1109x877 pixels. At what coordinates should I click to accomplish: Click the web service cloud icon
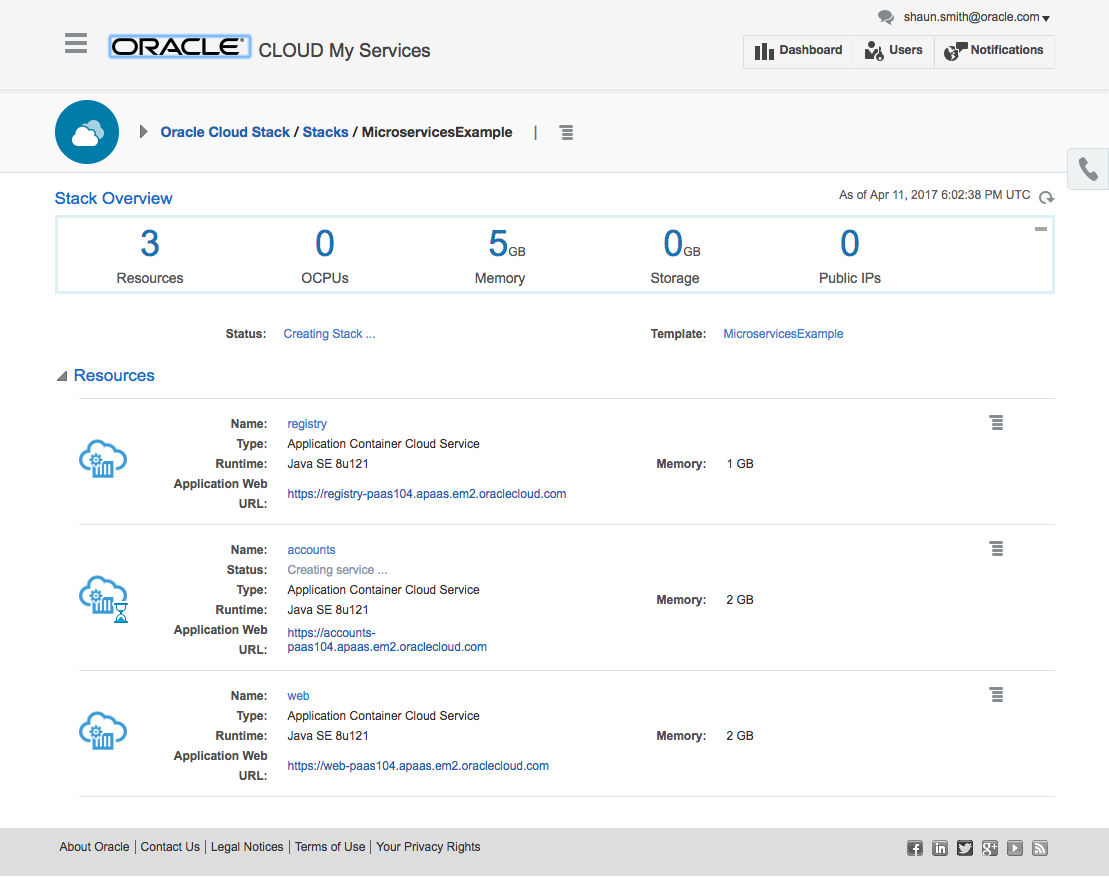coord(103,731)
